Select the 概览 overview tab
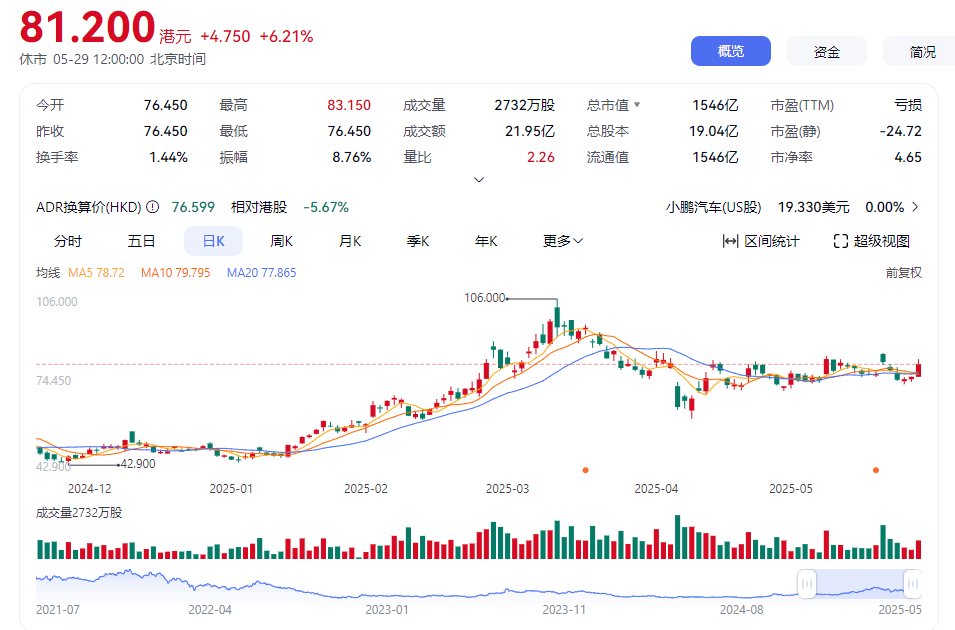955x630 pixels. (x=730, y=52)
